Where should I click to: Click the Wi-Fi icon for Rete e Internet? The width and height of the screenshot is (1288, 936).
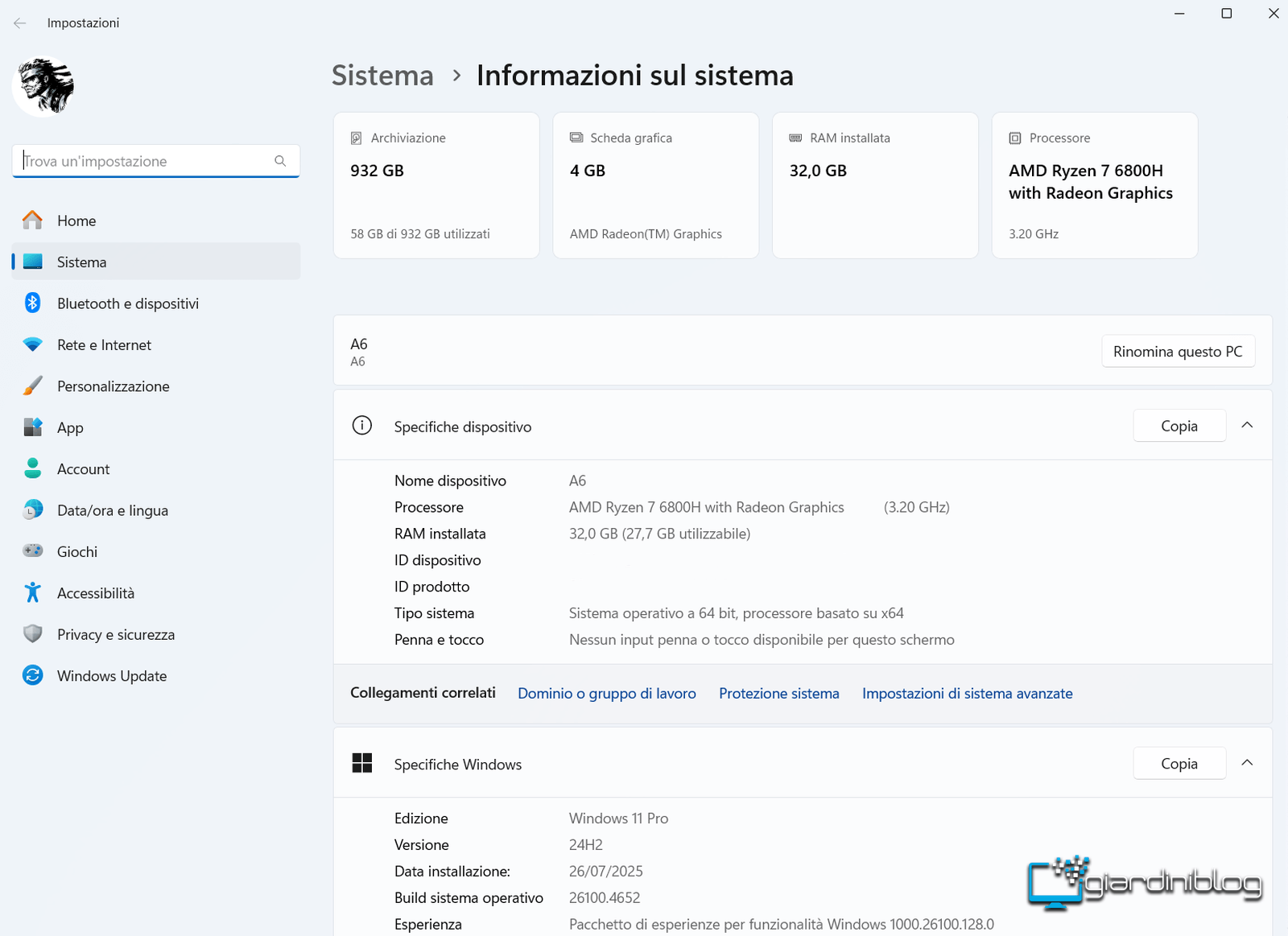point(33,344)
